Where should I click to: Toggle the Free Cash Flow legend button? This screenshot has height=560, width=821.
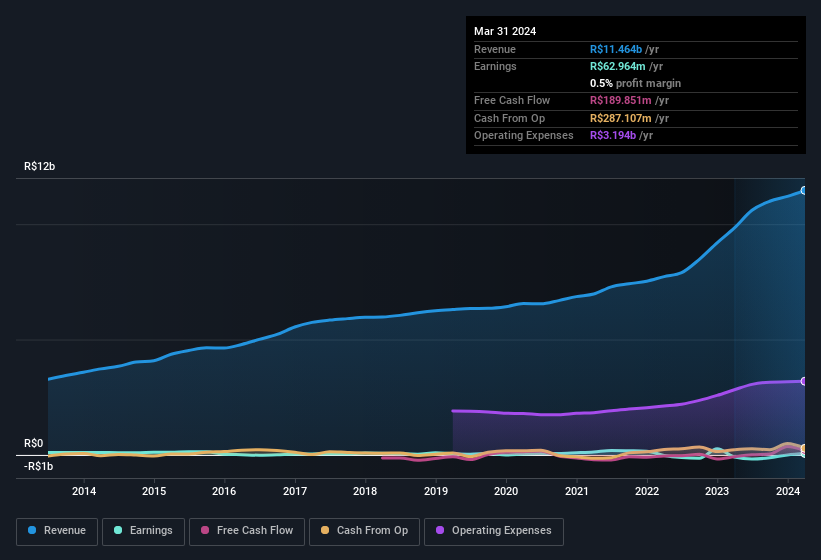tap(247, 531)
